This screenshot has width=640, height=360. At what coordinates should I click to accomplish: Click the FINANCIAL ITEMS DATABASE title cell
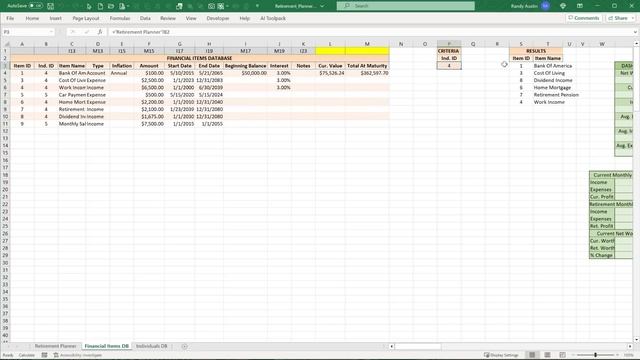(200, 58)
